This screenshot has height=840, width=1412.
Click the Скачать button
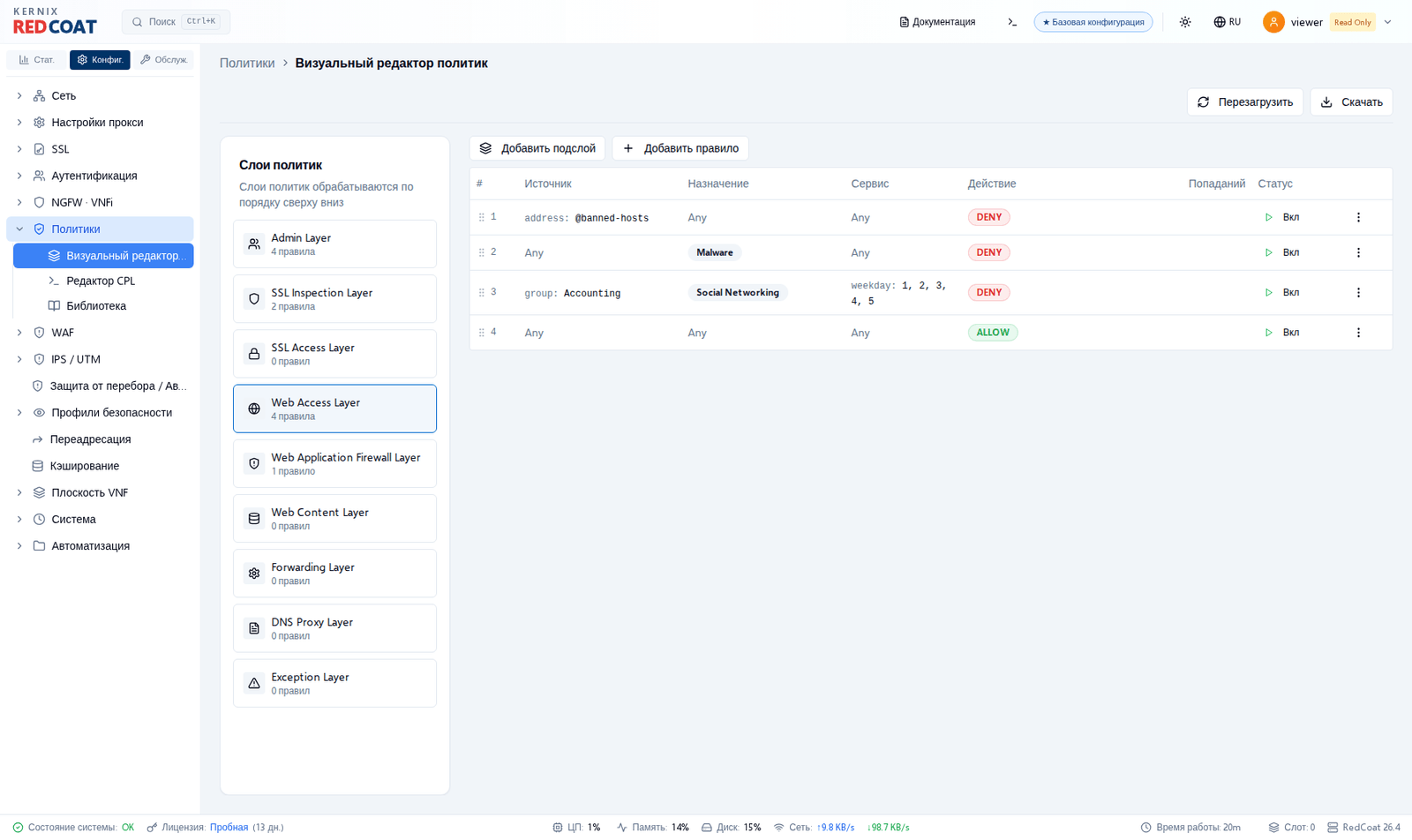[1351, 102]
